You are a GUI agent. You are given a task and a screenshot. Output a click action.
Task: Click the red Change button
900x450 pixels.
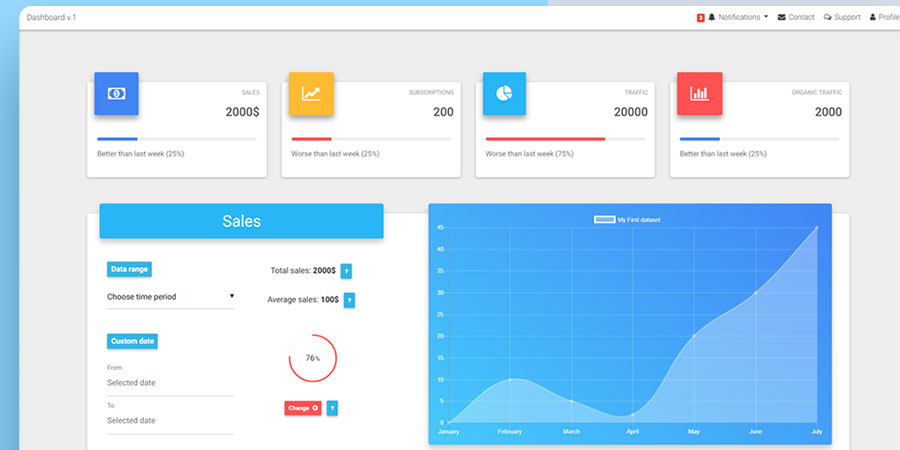pos(303,408)
